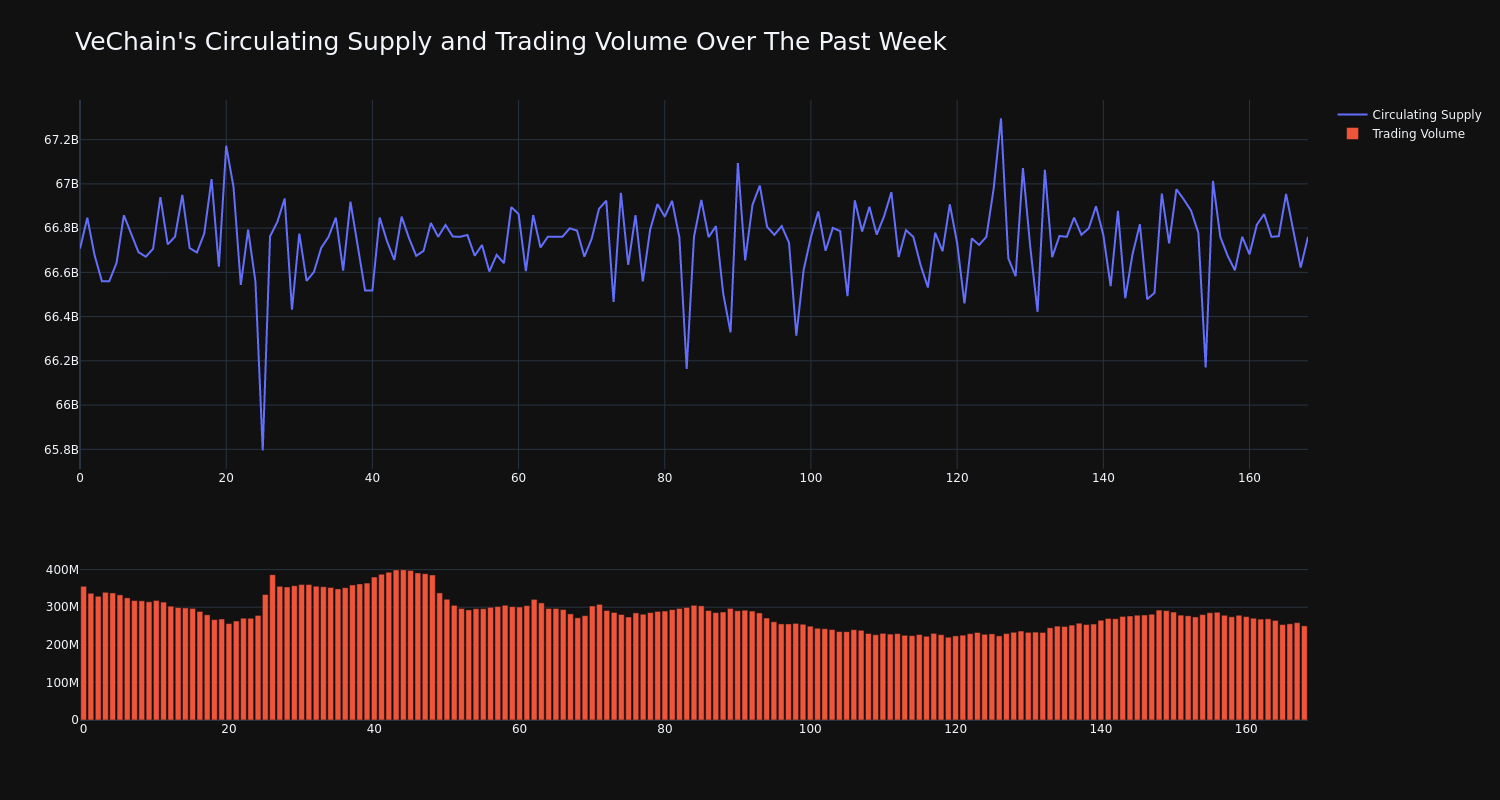Click the Trading Volume red legend swatch

1352,134
